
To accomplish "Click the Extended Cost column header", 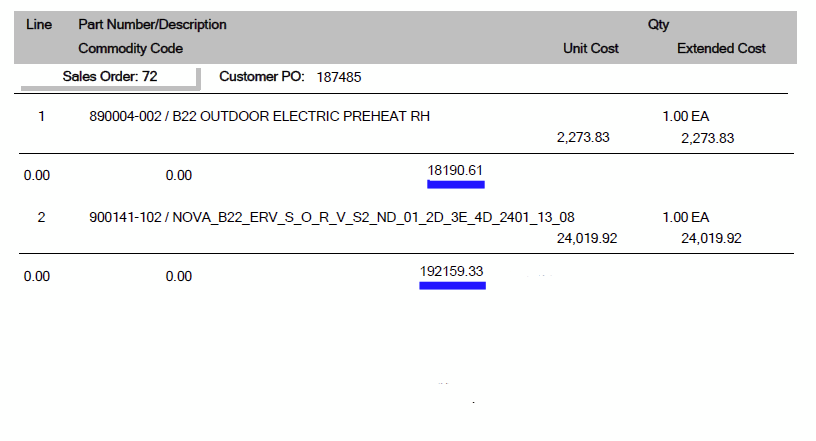I will click(721, 48).
